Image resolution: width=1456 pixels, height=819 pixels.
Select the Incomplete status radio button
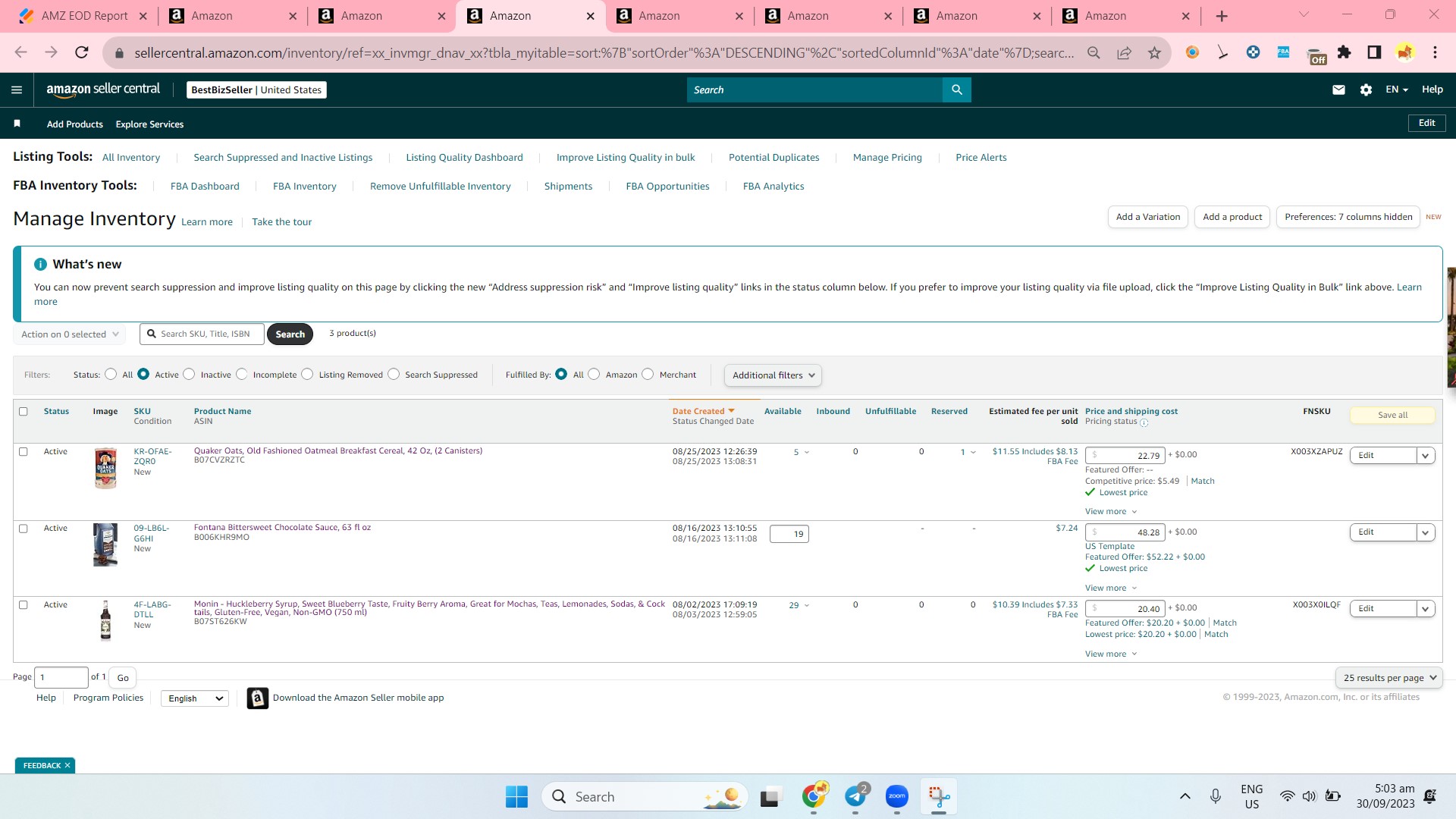(242, 374)
